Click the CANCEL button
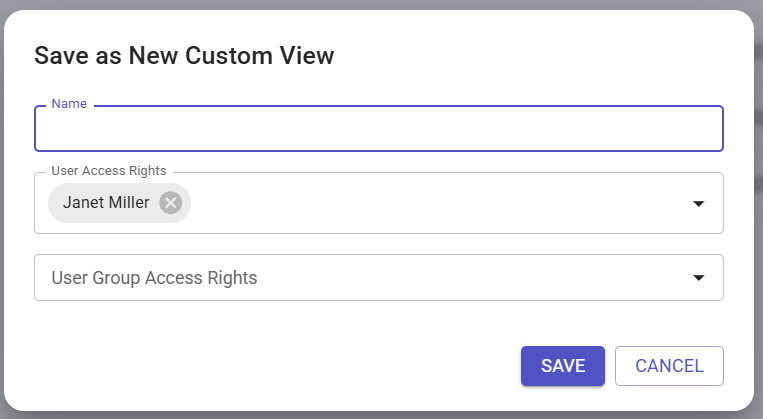The width and height of the screenshot is (763, 419). (669, 366)
